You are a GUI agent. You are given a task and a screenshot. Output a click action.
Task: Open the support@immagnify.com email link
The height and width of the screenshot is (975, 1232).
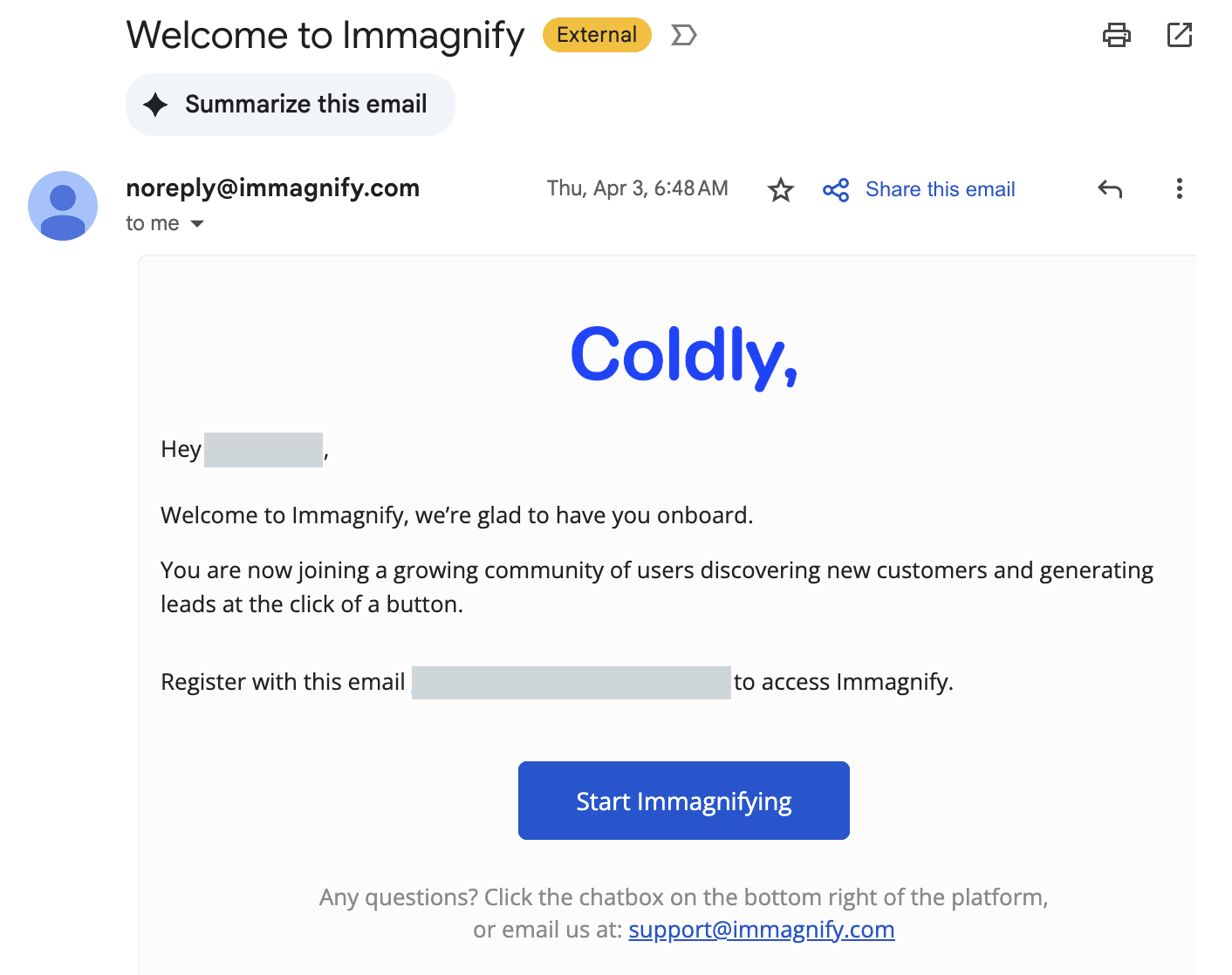click(x=761, y=930)
